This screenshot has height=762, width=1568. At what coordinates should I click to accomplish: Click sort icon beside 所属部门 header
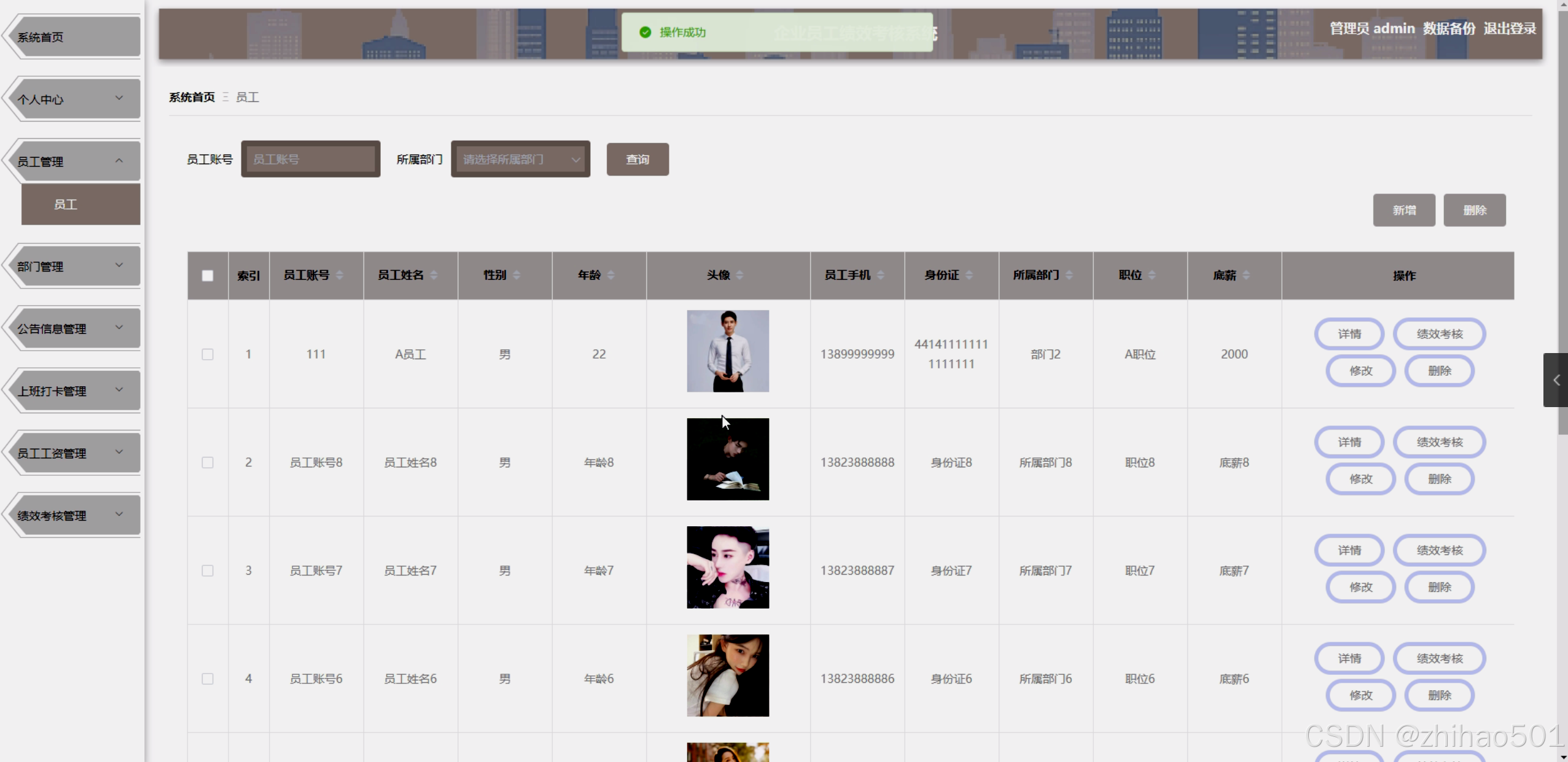point(1069,275)
